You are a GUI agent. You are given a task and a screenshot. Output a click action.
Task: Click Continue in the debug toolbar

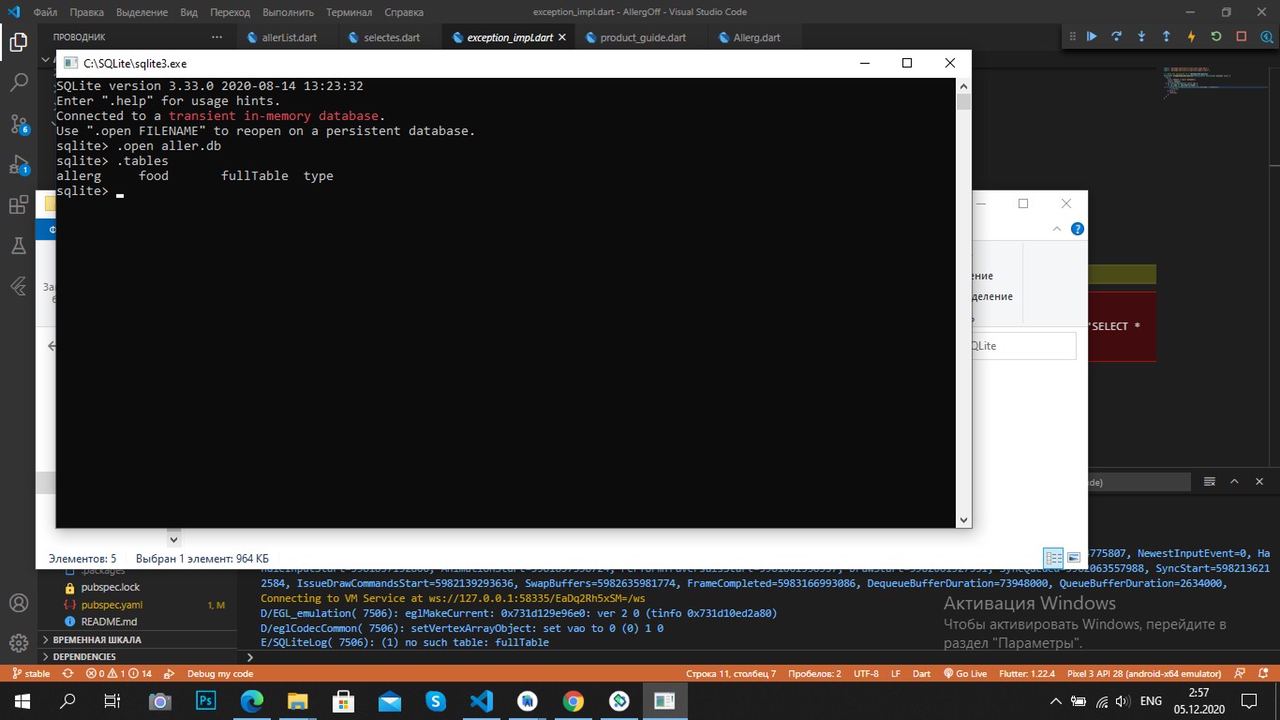pos(1092,37)
